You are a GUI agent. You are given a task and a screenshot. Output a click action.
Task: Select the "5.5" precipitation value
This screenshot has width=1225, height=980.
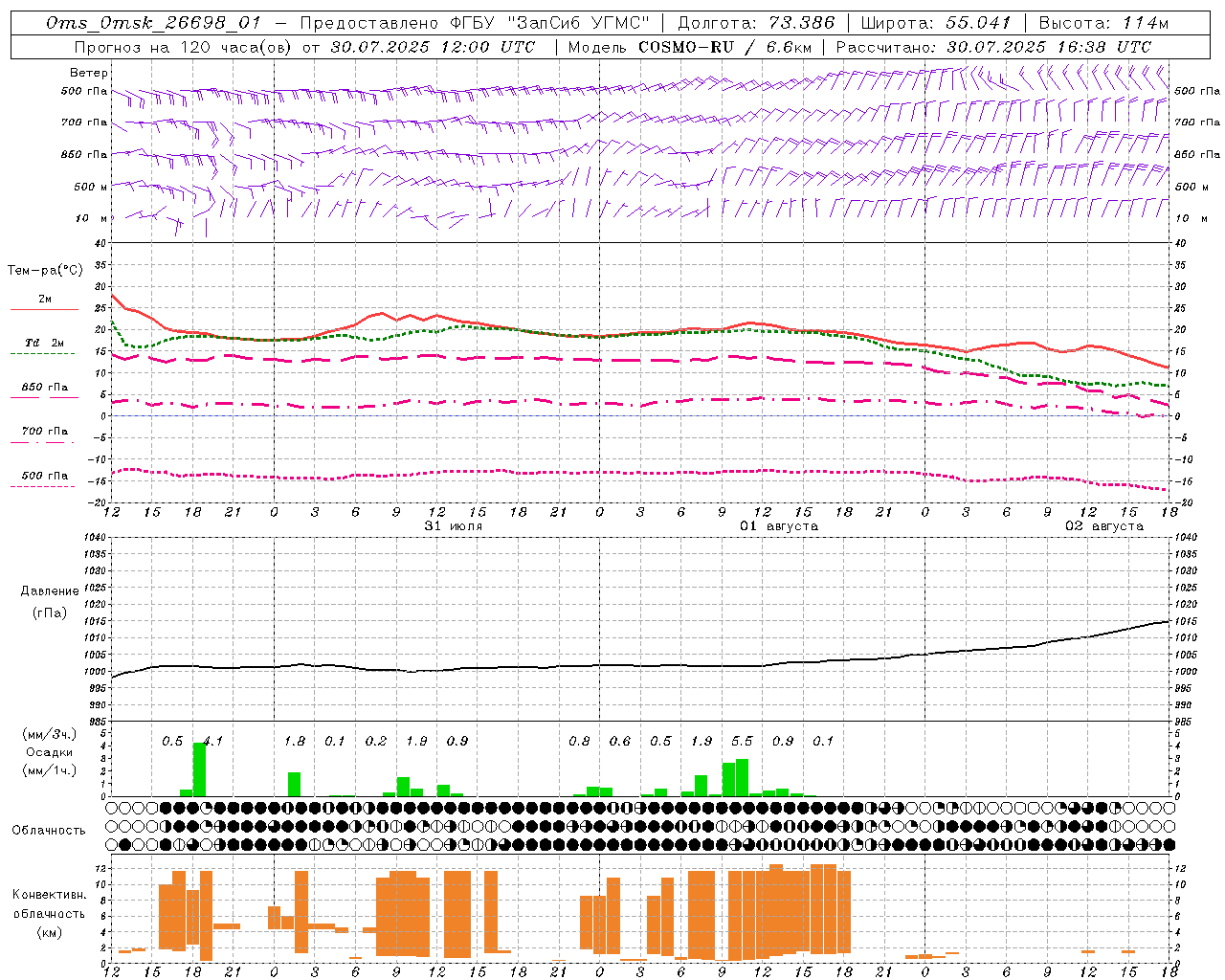[x=742, y=741]
